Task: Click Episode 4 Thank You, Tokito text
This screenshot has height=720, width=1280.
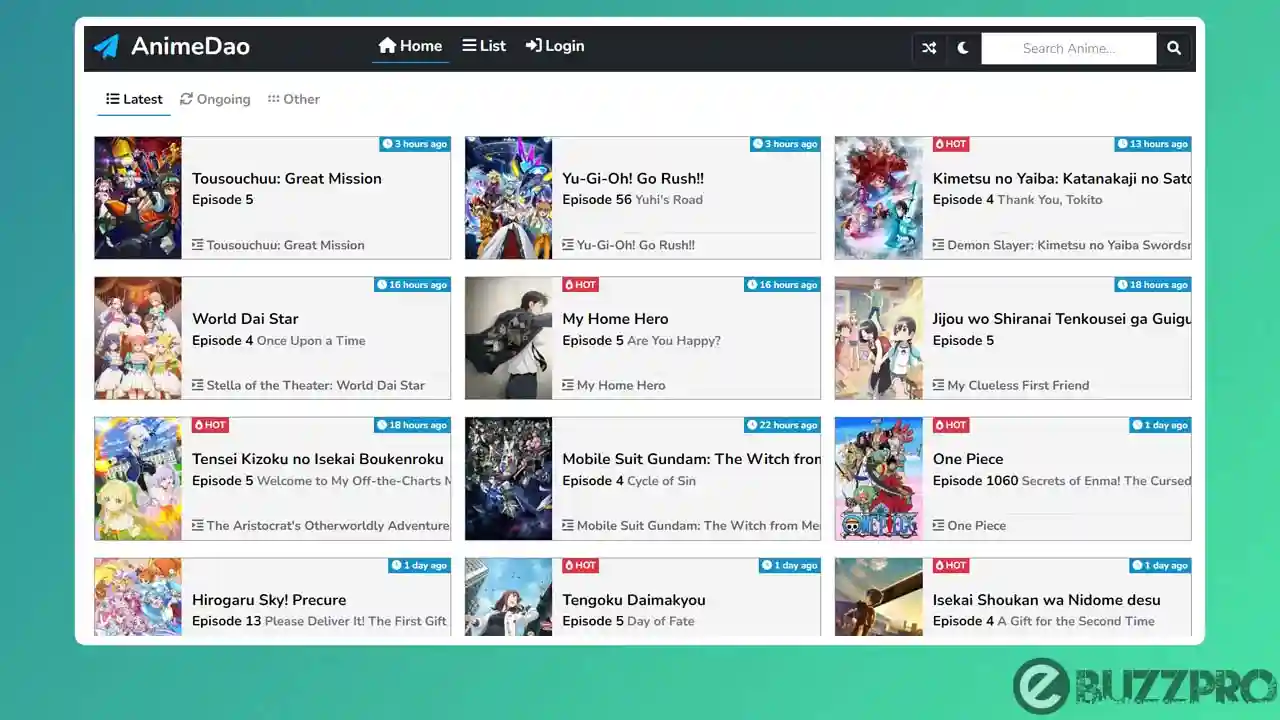Action: (x=1017, y=200)
